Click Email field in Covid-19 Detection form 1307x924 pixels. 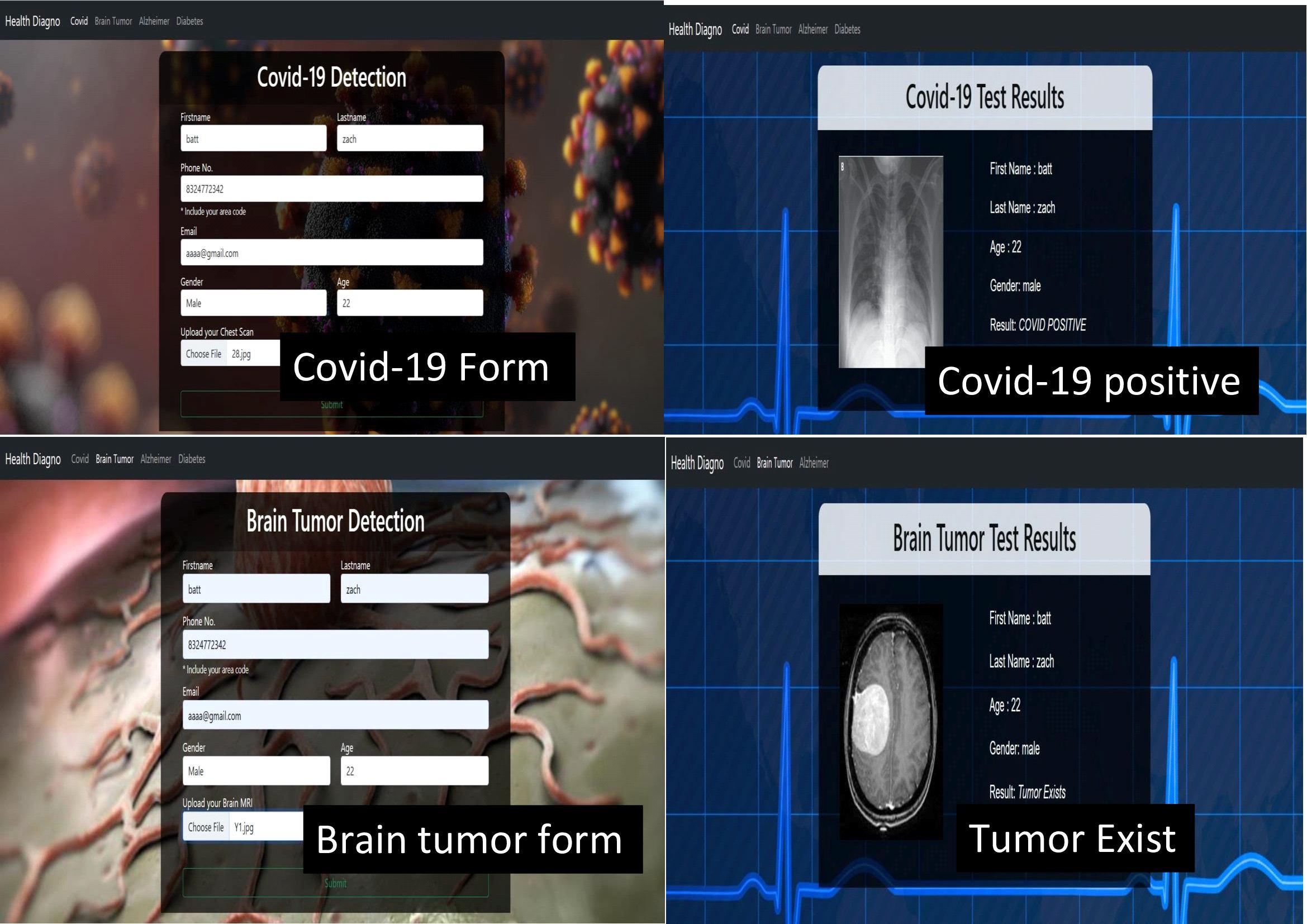[x=332, y=252]
